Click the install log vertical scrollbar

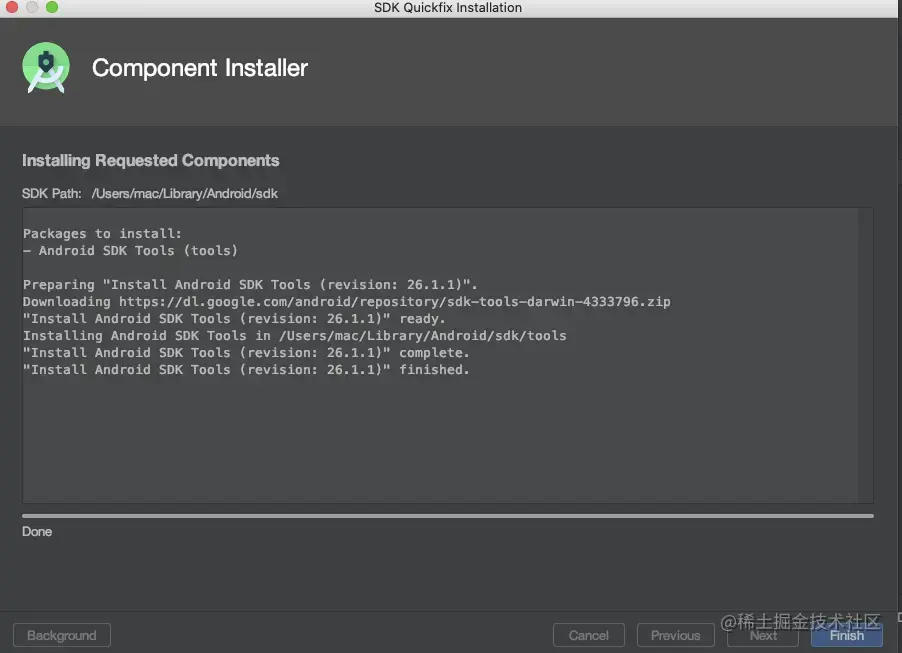(x=866, y=356)
